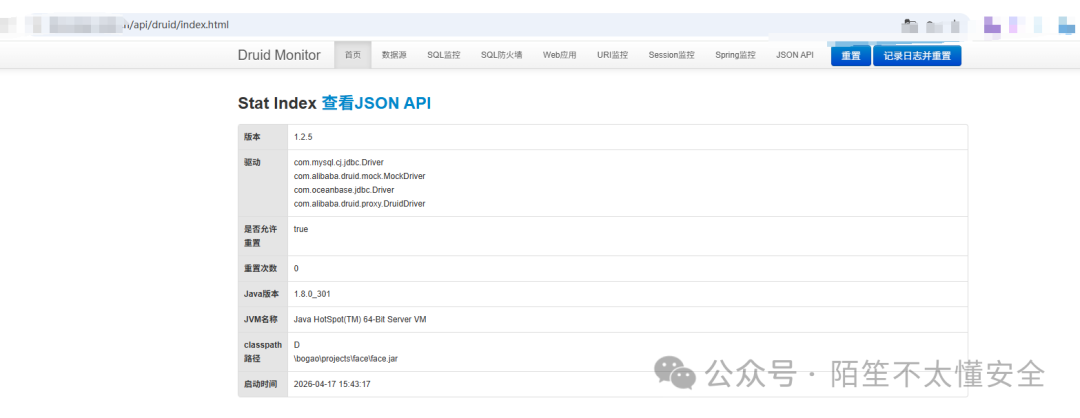Click the 记录日志并重置 button
This screenshot has width=1080, height=418.
pos(917,56)
